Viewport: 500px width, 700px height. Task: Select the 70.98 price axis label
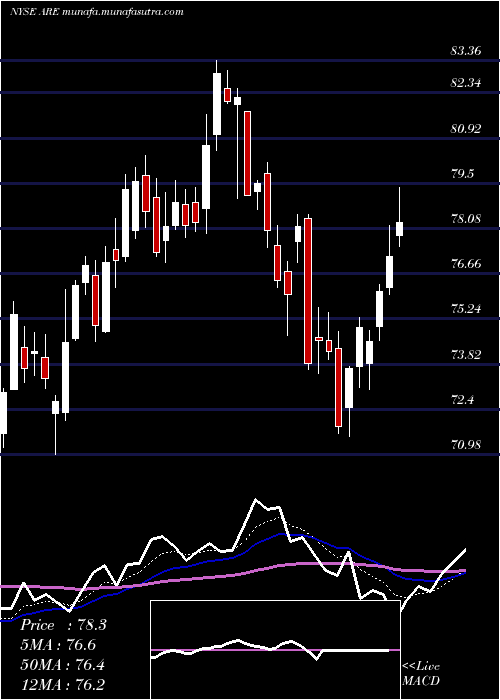tap(466, 445)
